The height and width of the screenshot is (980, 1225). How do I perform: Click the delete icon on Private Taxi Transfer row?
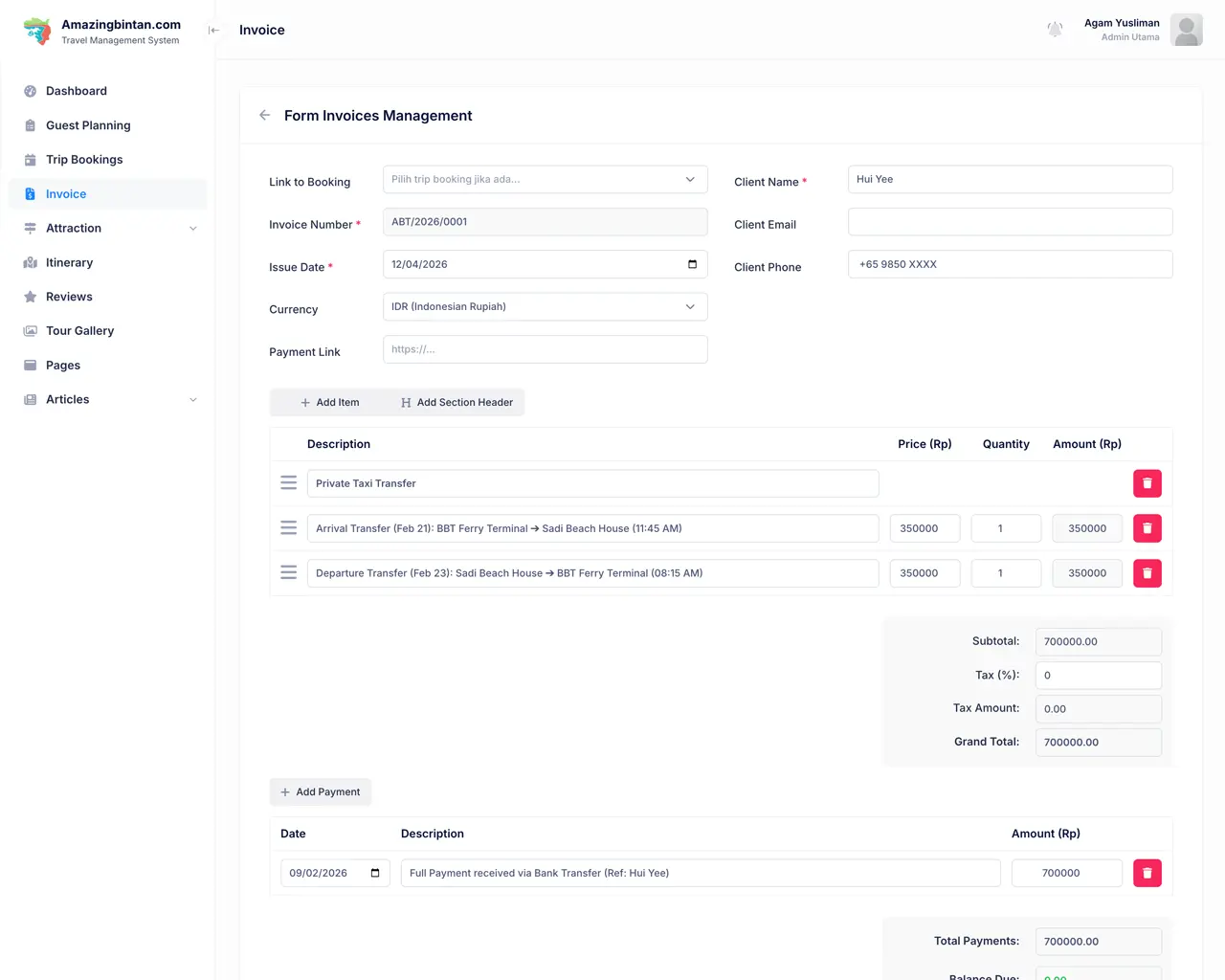point(1147,483)
